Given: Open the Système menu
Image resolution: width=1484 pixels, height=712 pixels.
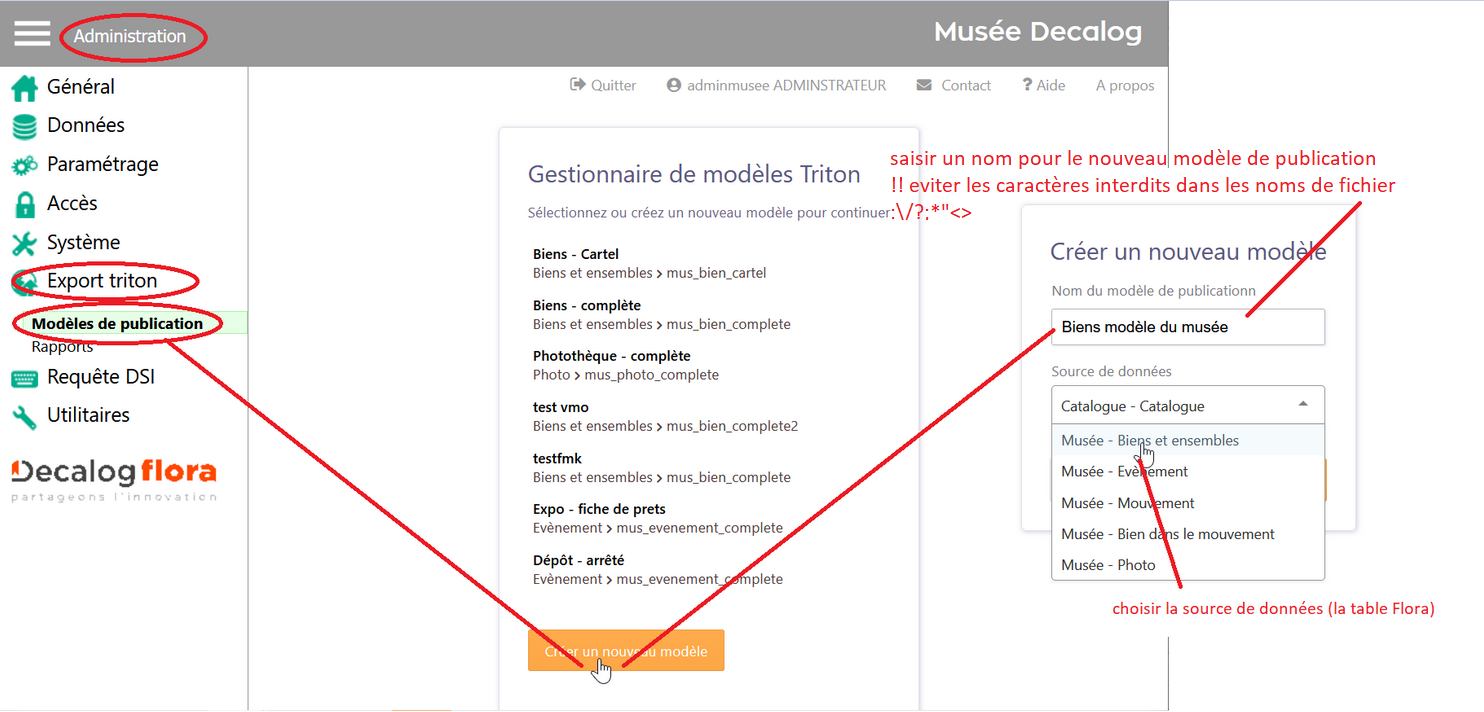Looking at the screenshot, I should point(83,242).
